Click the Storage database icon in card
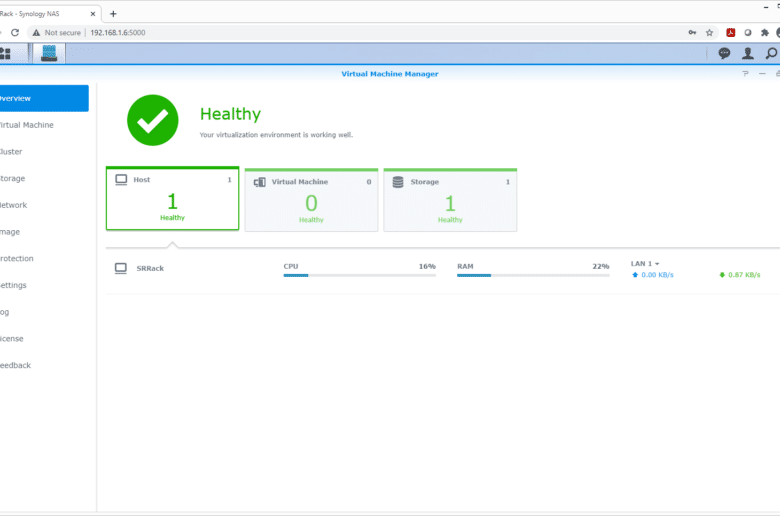 click(x=398, y=182)
